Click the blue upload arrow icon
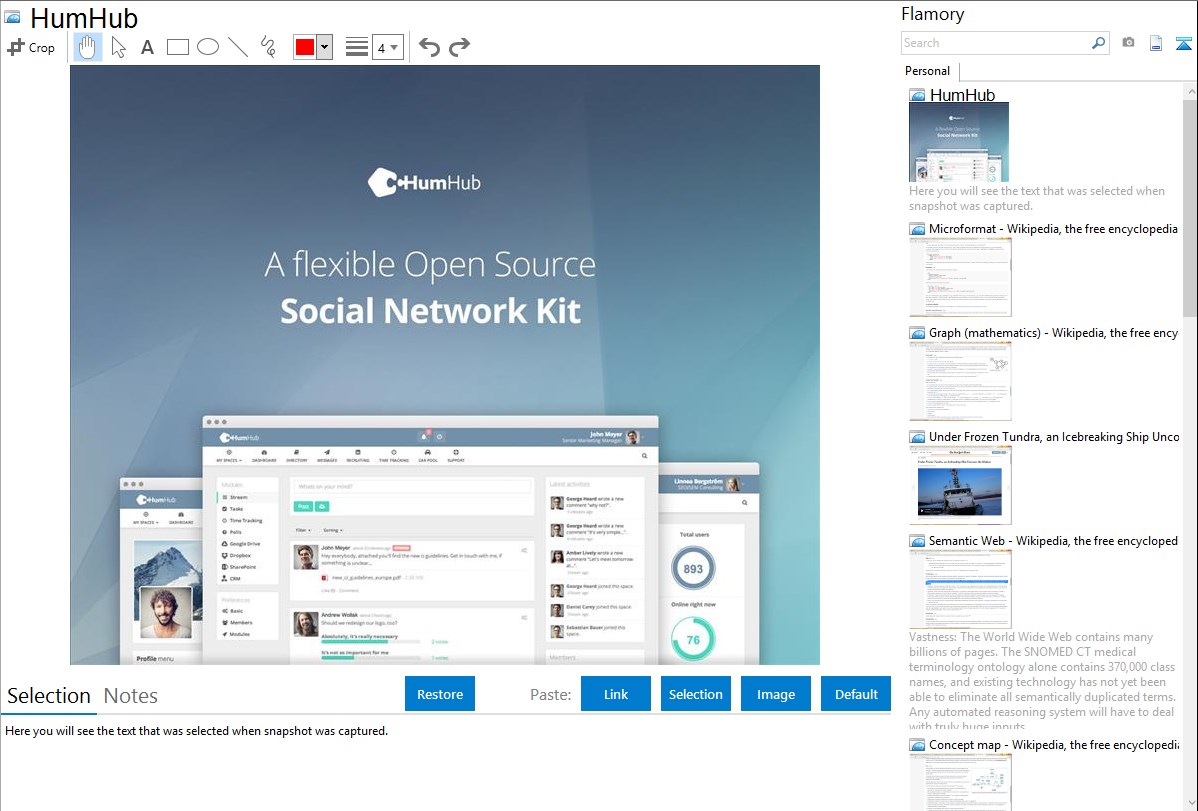The height and width of the screenshot is (811, 1198). point(1183,43)
